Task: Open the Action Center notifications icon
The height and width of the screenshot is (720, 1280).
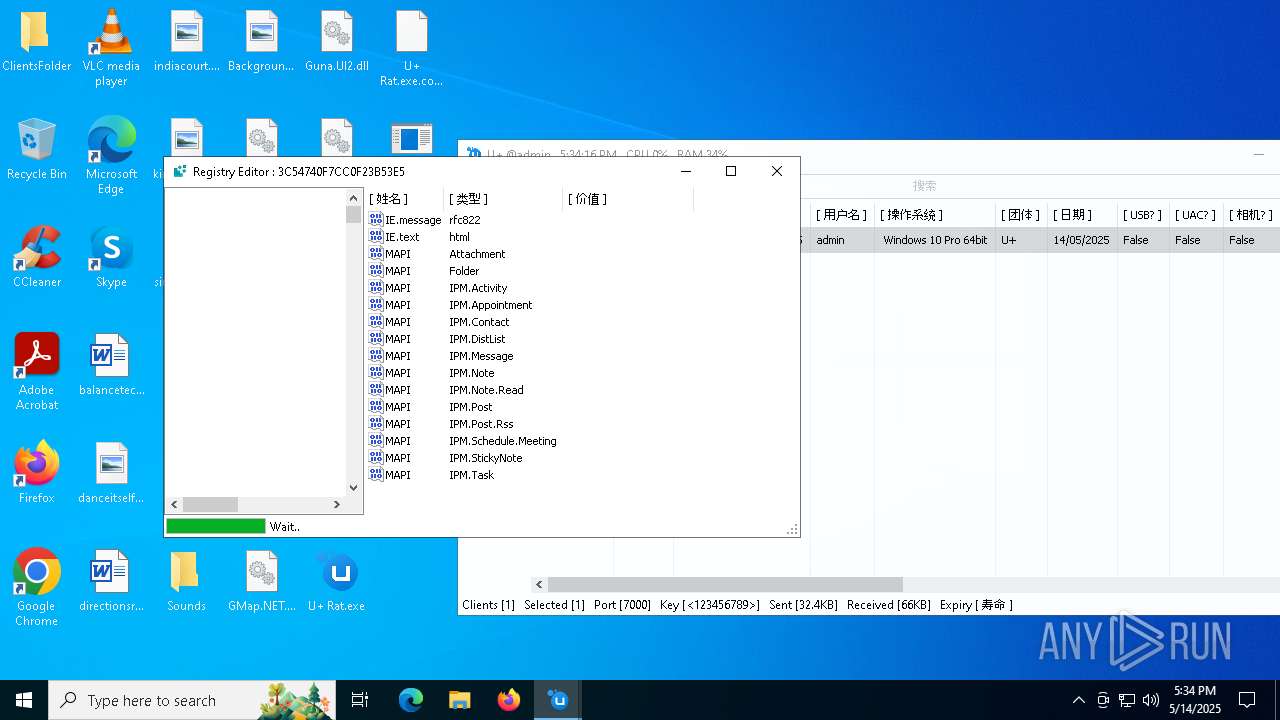Action: pos(1247,700)
